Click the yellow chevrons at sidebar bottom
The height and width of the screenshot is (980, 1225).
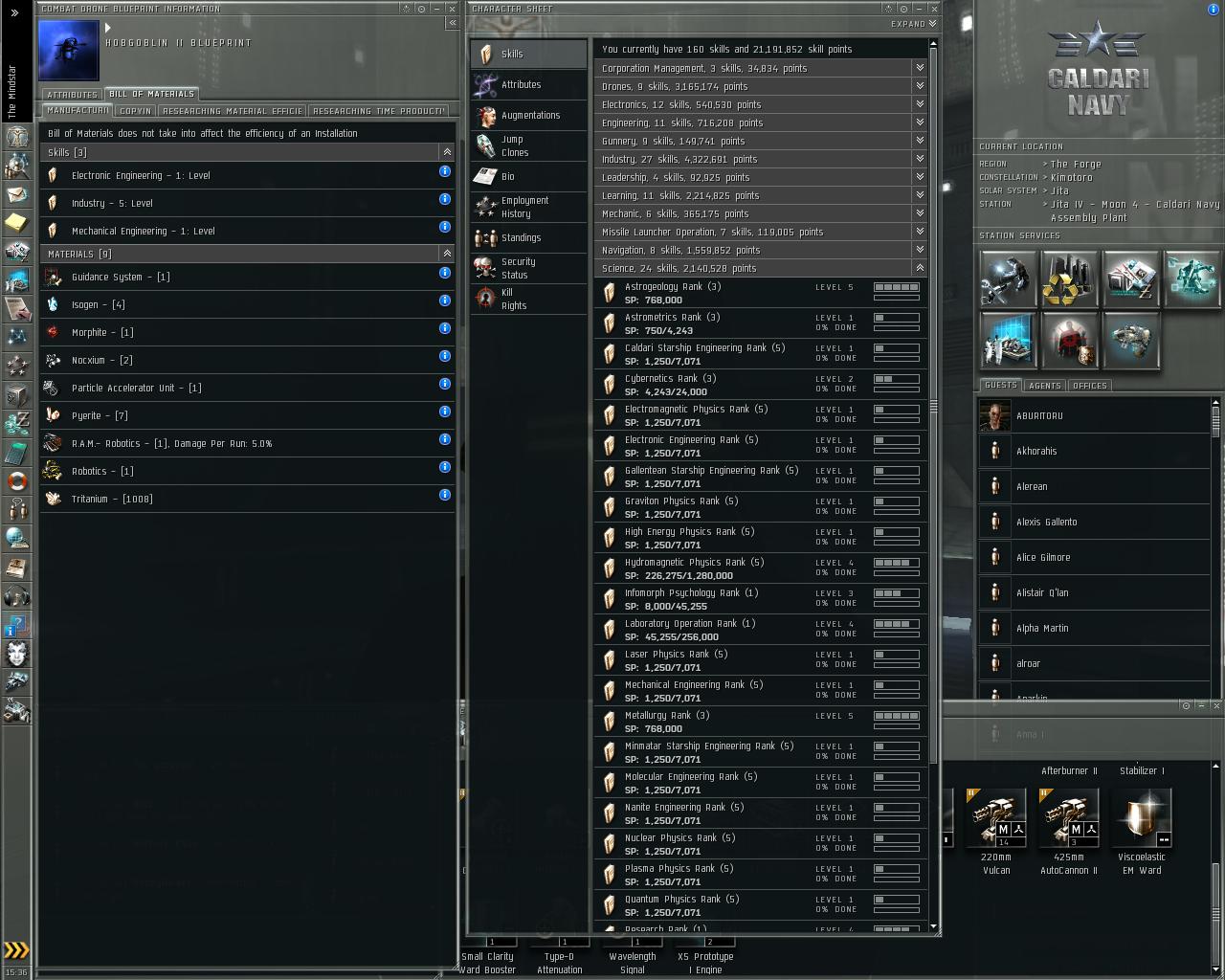pyautogui.click(x=16, y=950)
